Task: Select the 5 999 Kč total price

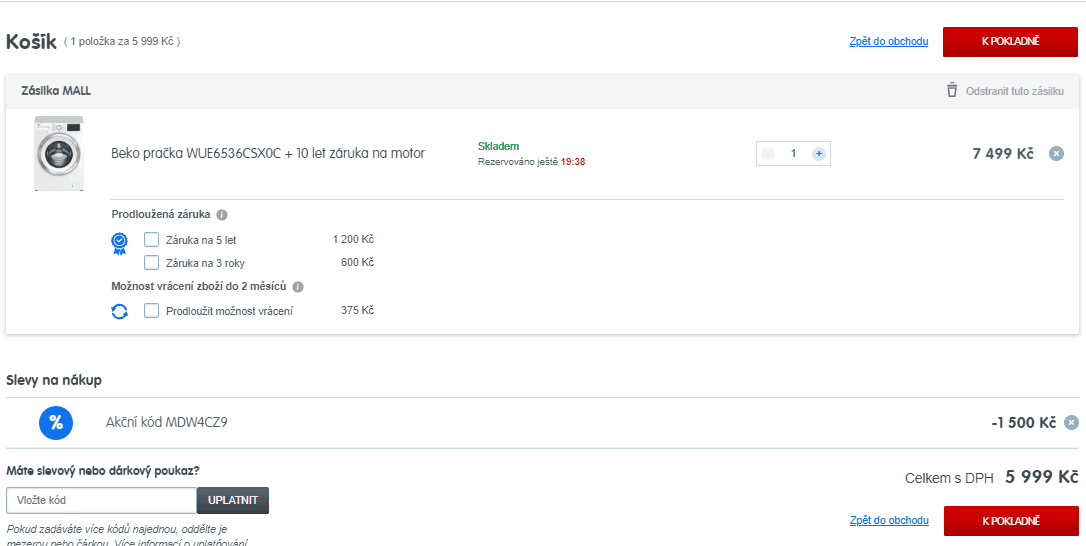Action: pyautogui.click(x=1042, y=477)
